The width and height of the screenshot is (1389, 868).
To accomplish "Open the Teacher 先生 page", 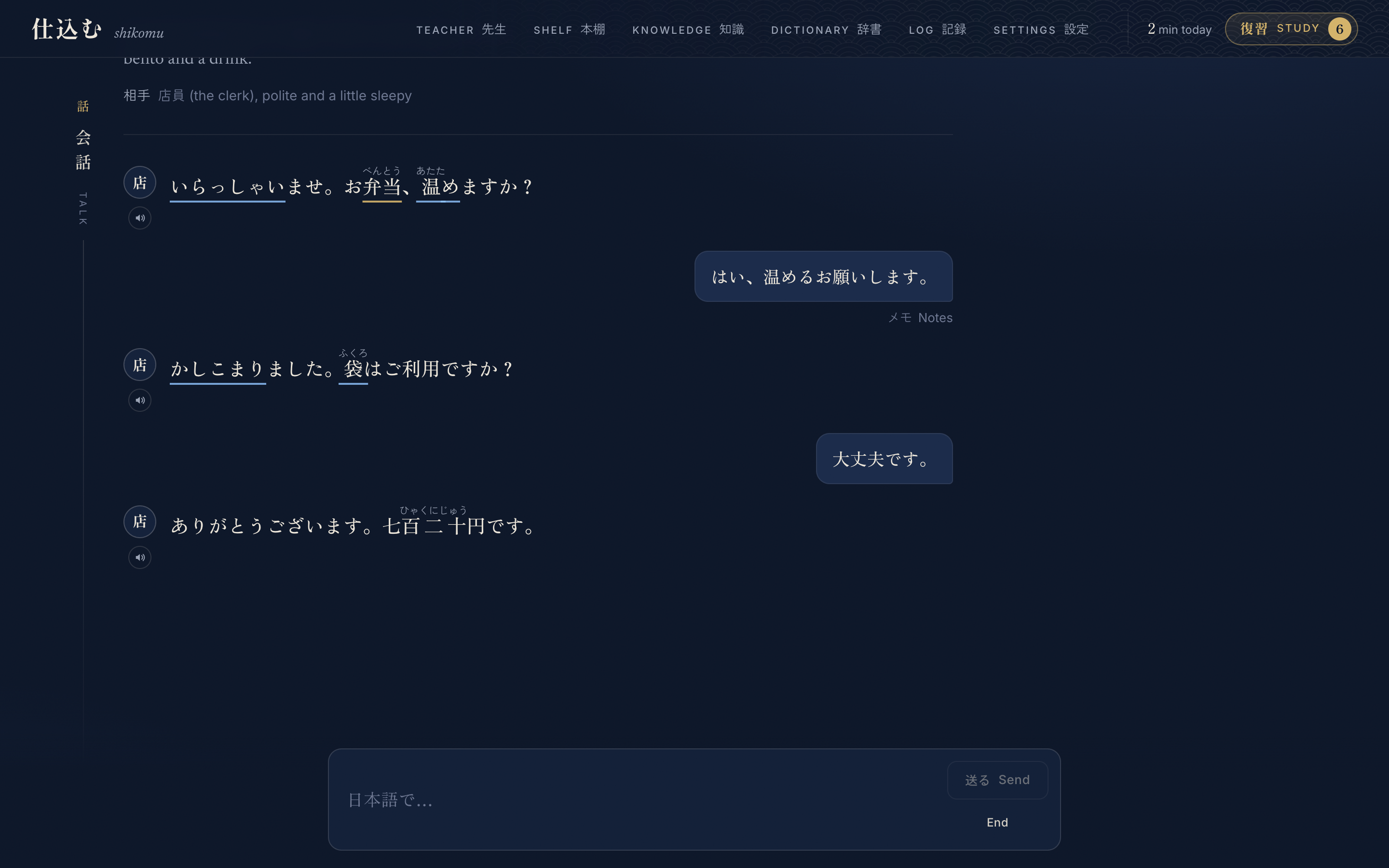I will (x=461, y=29).
